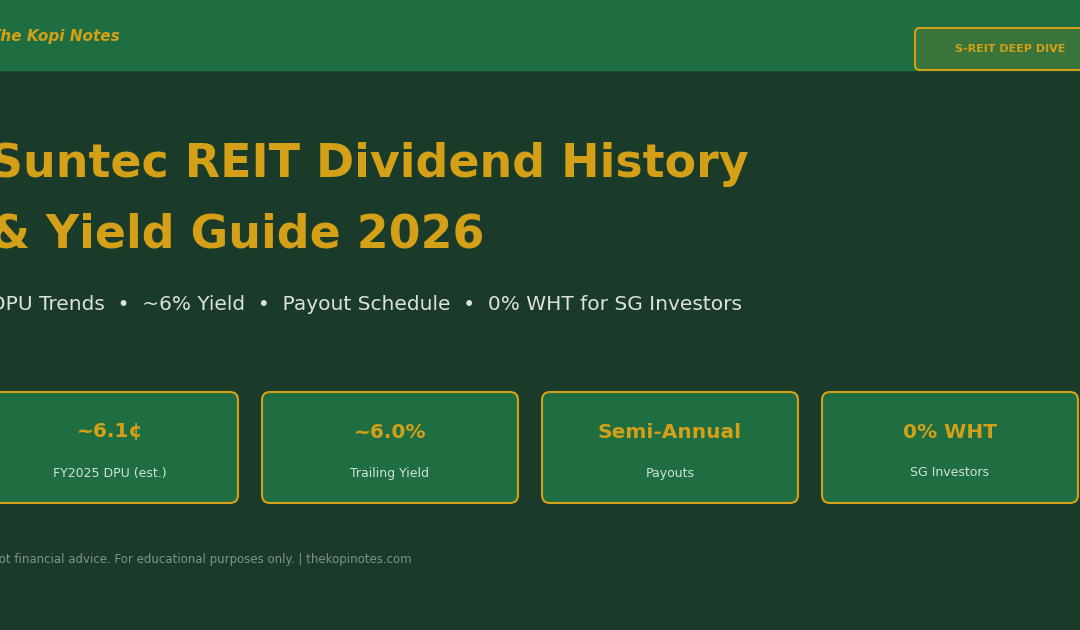This screenshot has width=1080, height=630.
Task: Click the 'Payout Schedule' subtitle text
Action: tap(366, 304)
